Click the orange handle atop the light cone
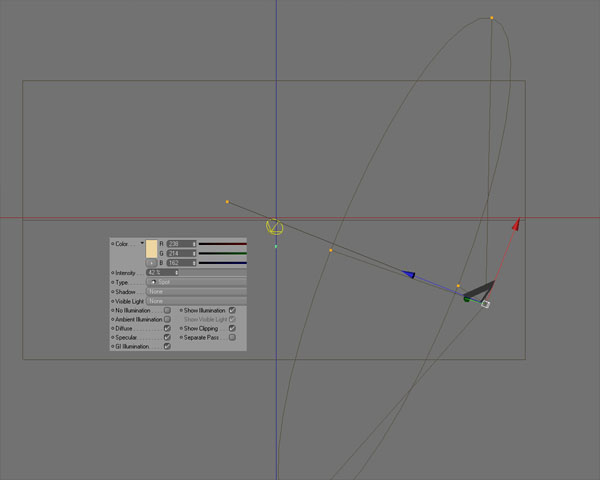The image size is (600, 480). coord(492,18)
